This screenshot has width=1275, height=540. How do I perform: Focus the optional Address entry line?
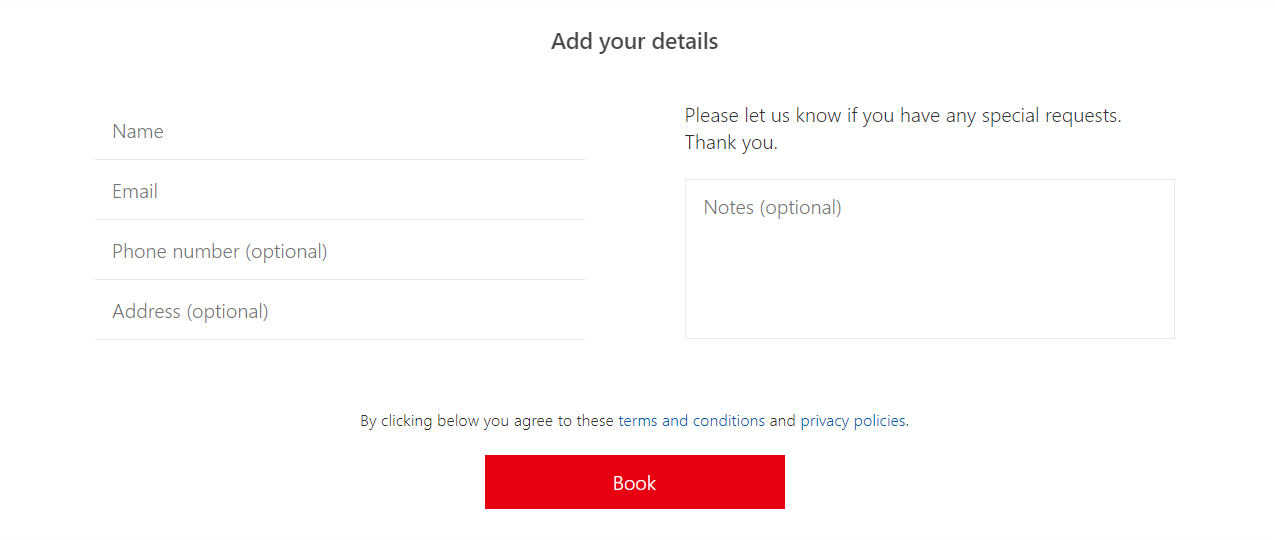340,311
